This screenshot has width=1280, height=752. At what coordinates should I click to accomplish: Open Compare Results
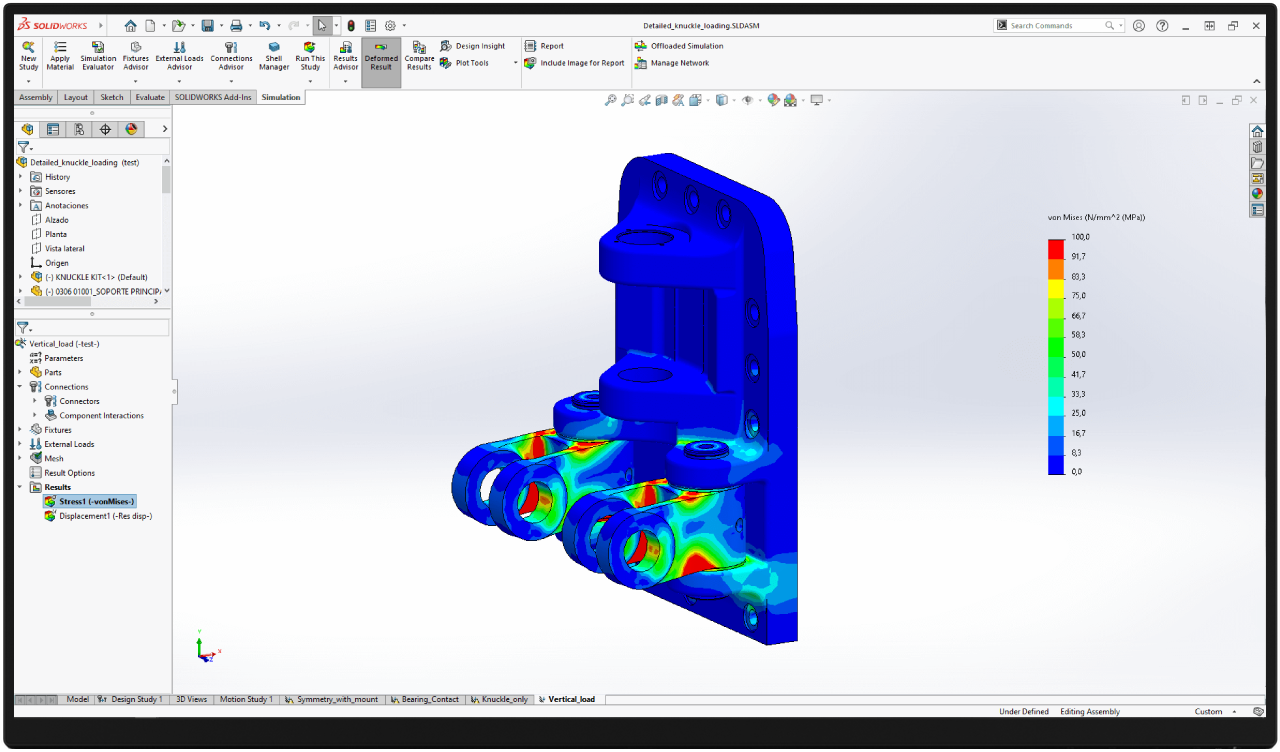(x=419, y=56)
